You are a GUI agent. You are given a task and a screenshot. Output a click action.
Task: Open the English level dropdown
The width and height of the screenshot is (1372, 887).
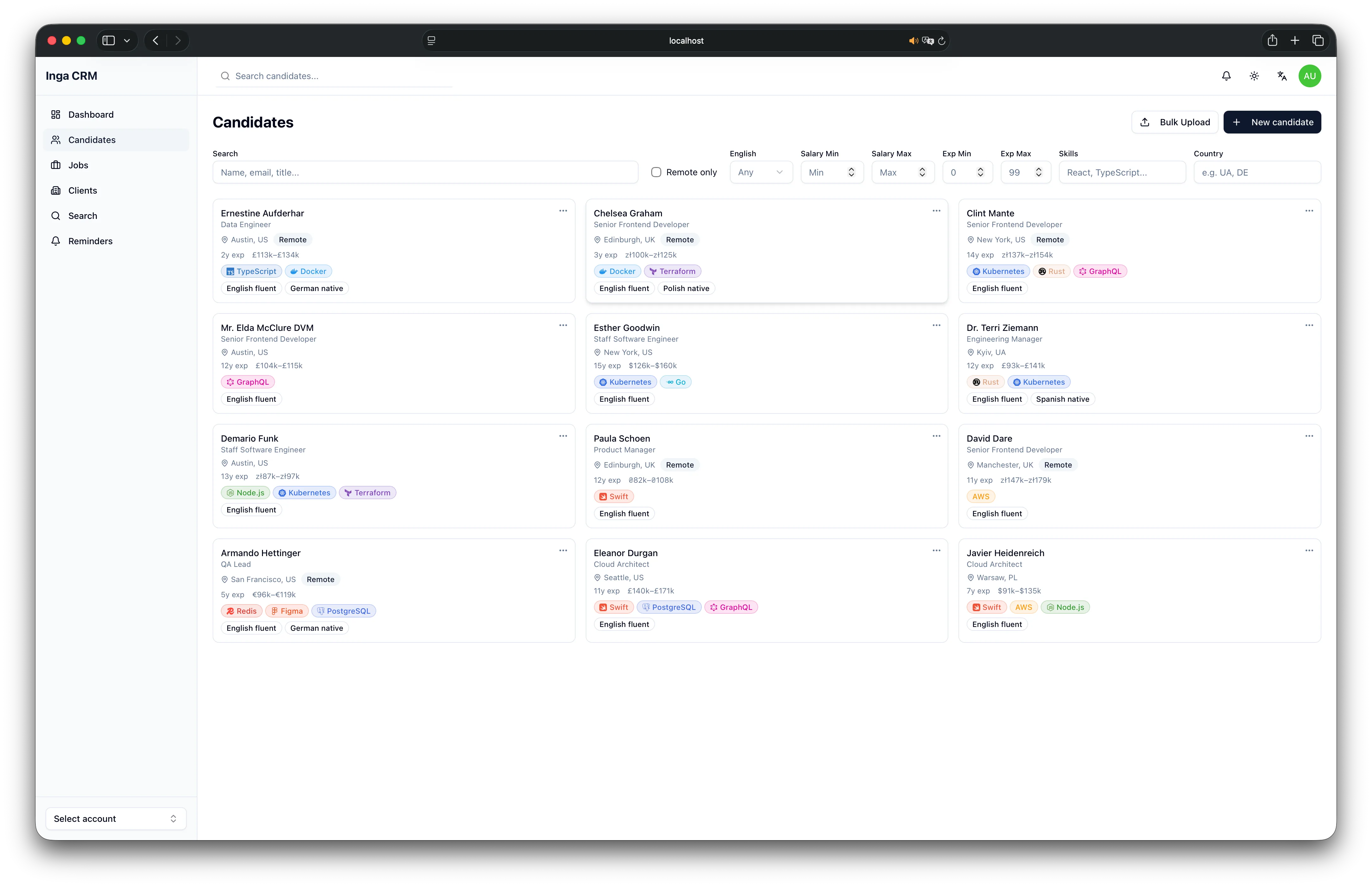[x=761, y=172]
